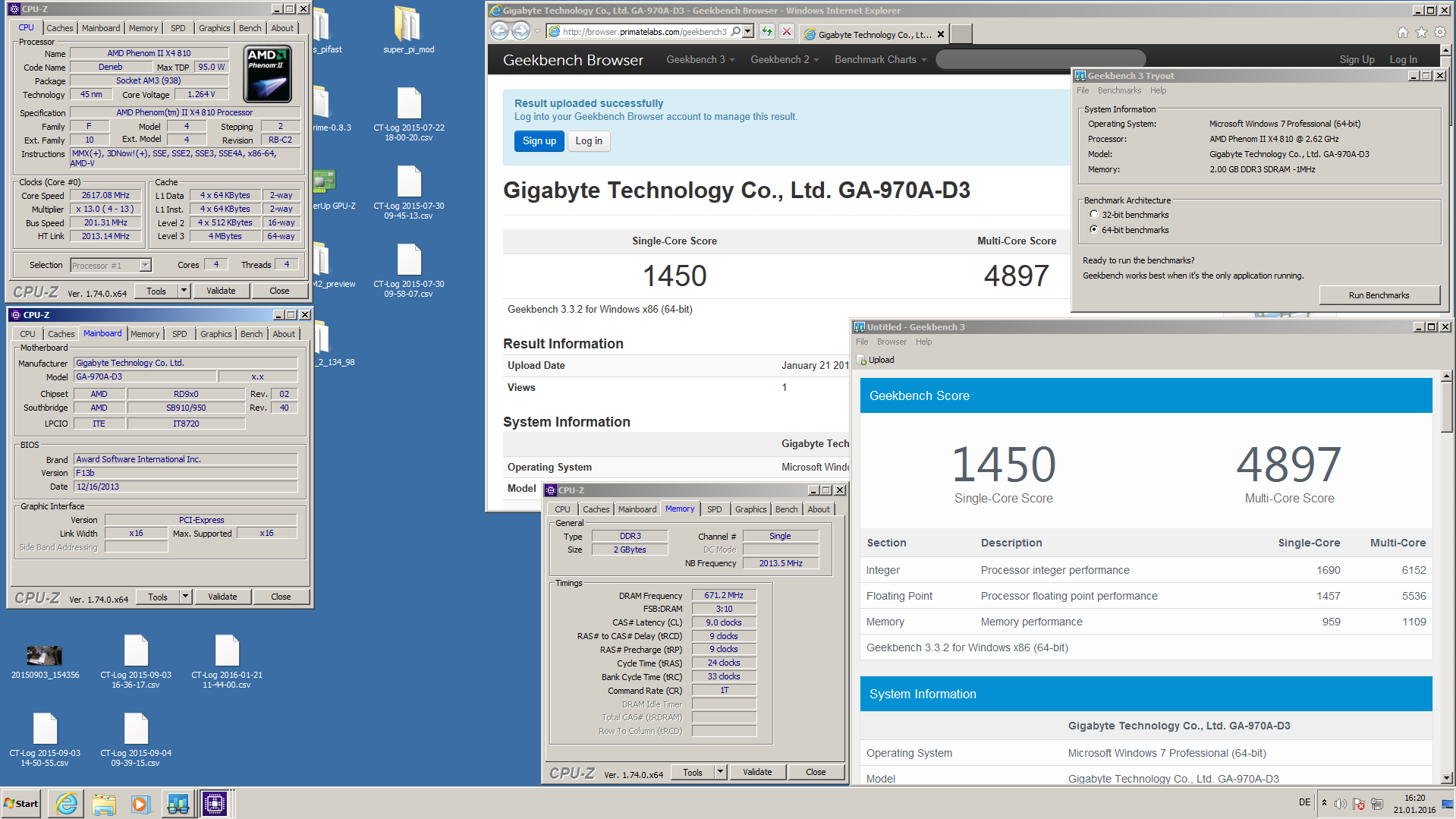Expand Benchmark Charts nav menu
Image resolution: width=1456 pixels, height=819 pixels.
(x=880, y=59)
